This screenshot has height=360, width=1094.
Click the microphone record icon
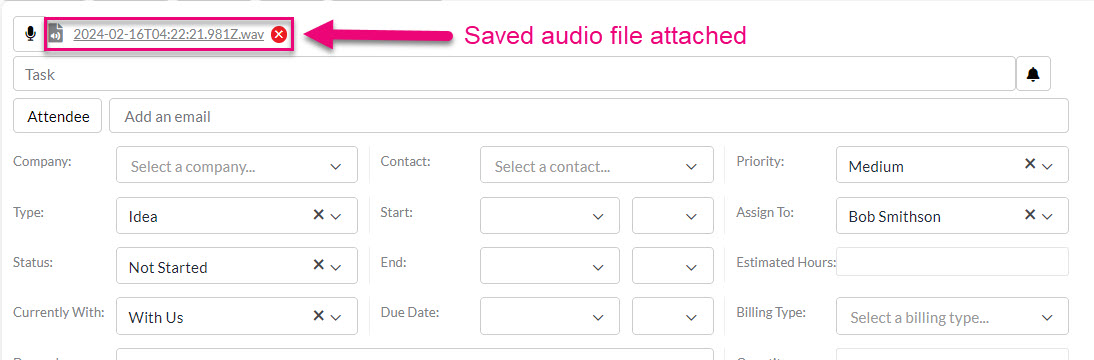tap(30, 34)
